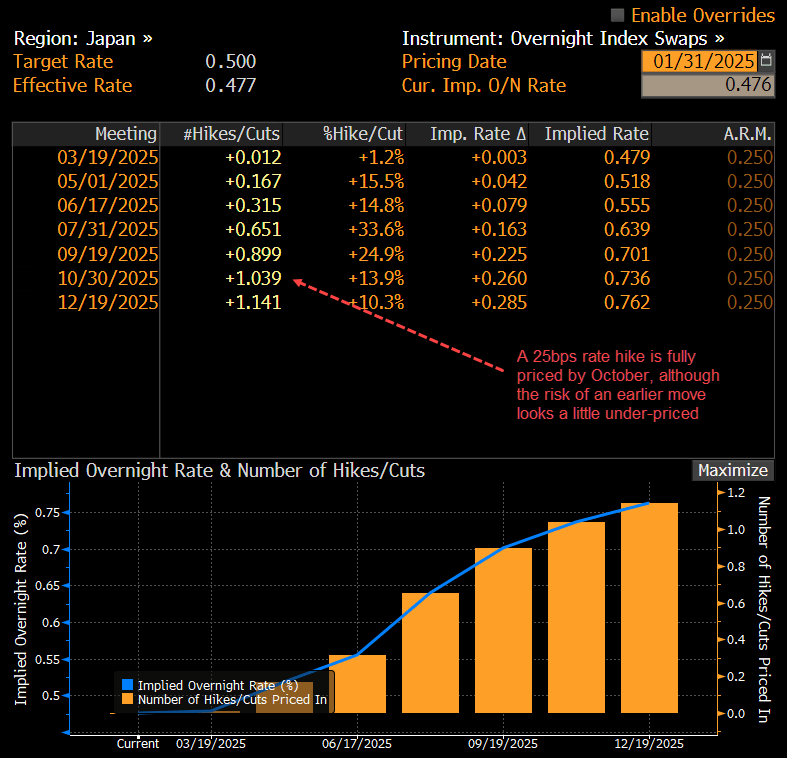787x758 pixels.
Task: Click the +0.167 hikes value
Action: point(253,181)
